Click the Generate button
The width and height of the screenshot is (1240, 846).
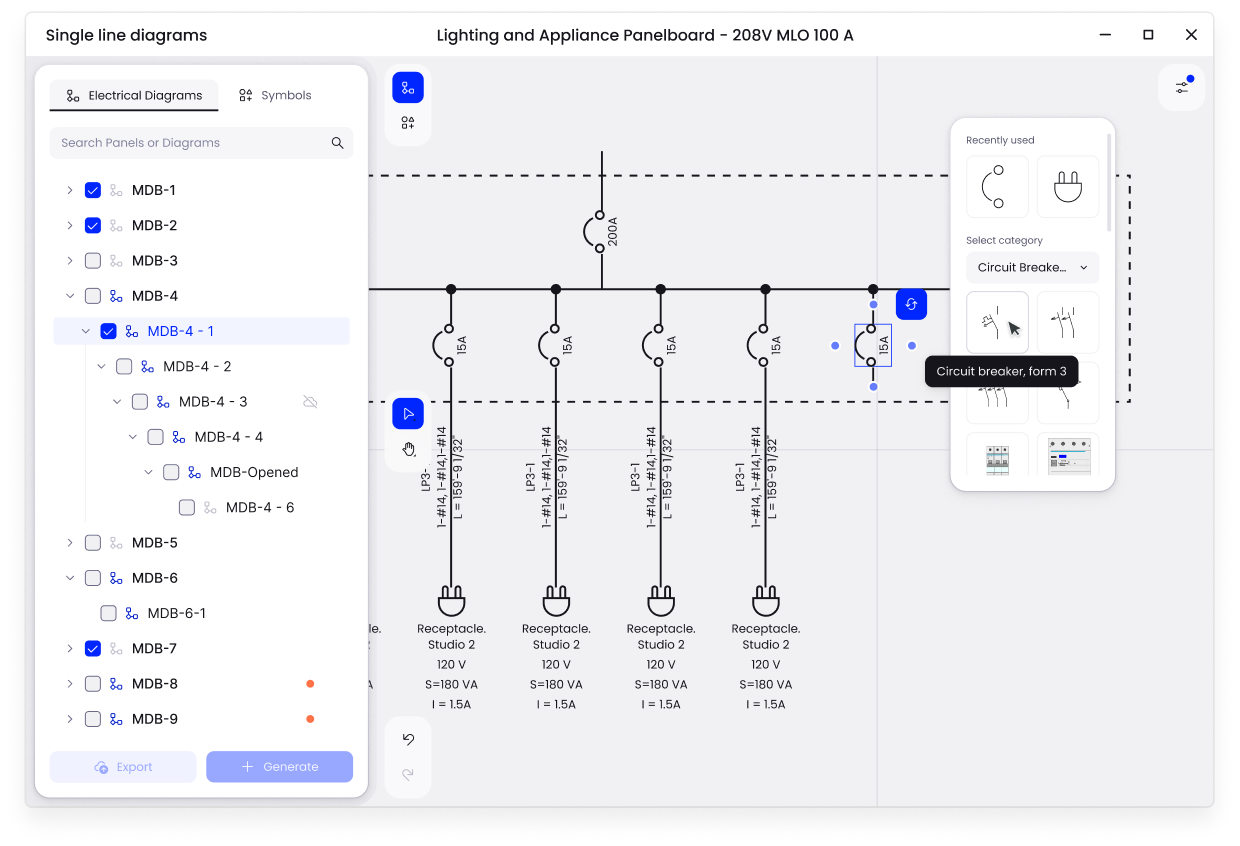point(279,767)
